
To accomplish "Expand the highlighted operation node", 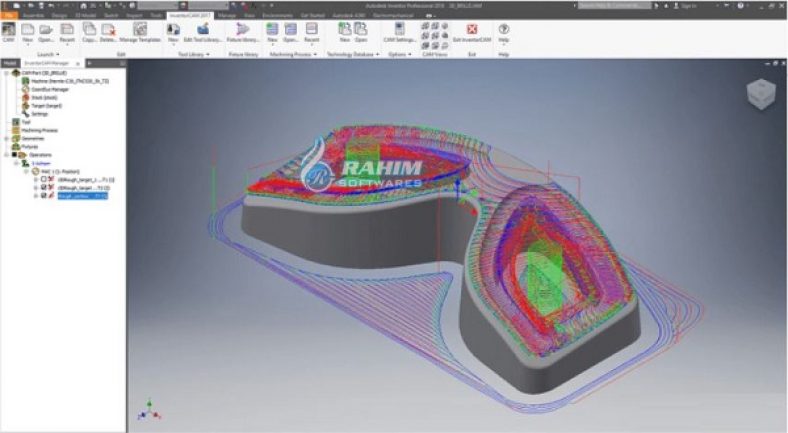I will 36,195.
